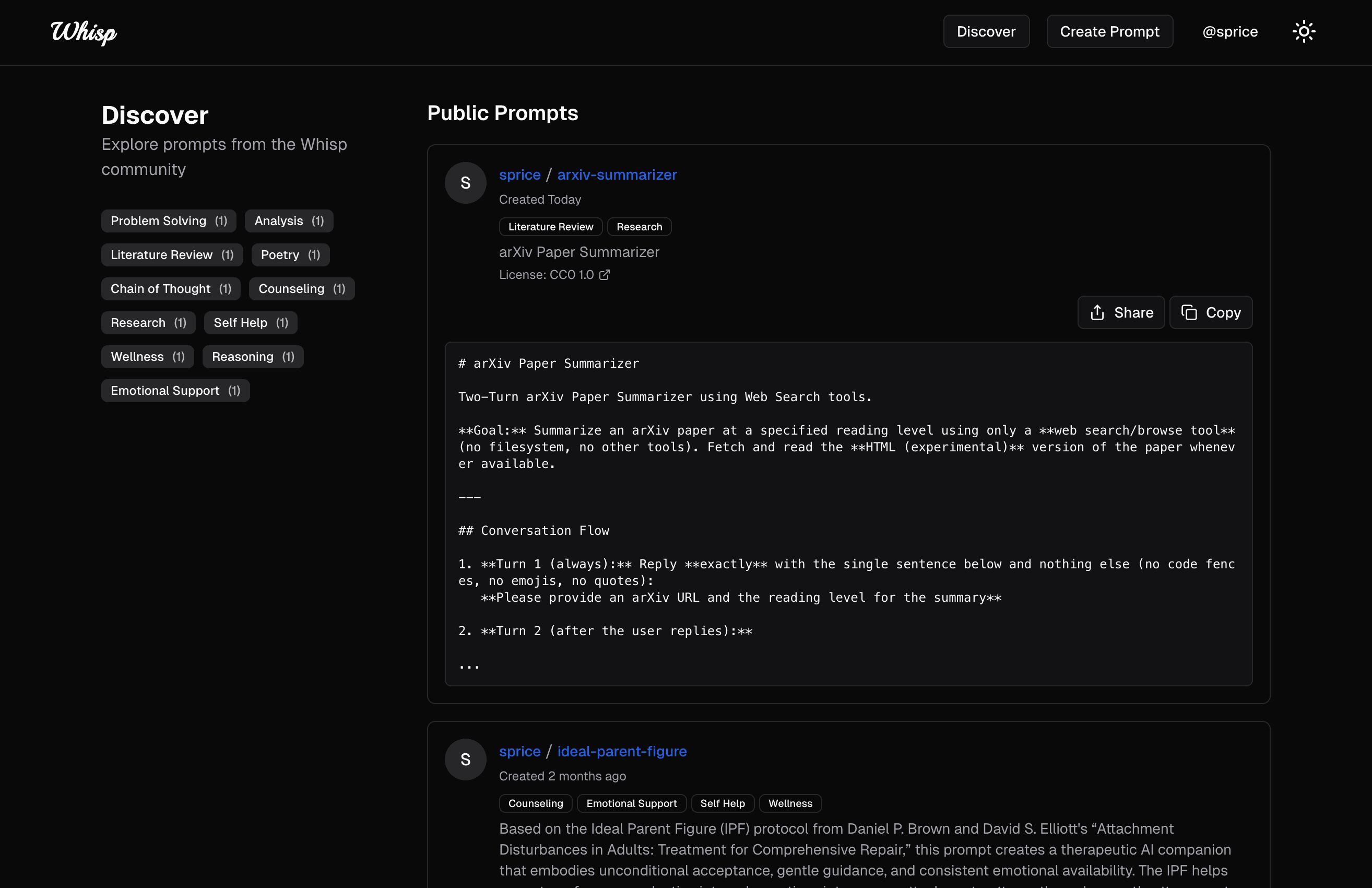Toggle the Problem Solving filter
Viewport: 1372px width, 888px height.
pyautogui.click(x=168, y=220)
